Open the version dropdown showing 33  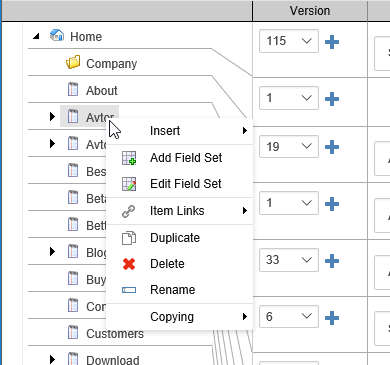click(289, 260)
